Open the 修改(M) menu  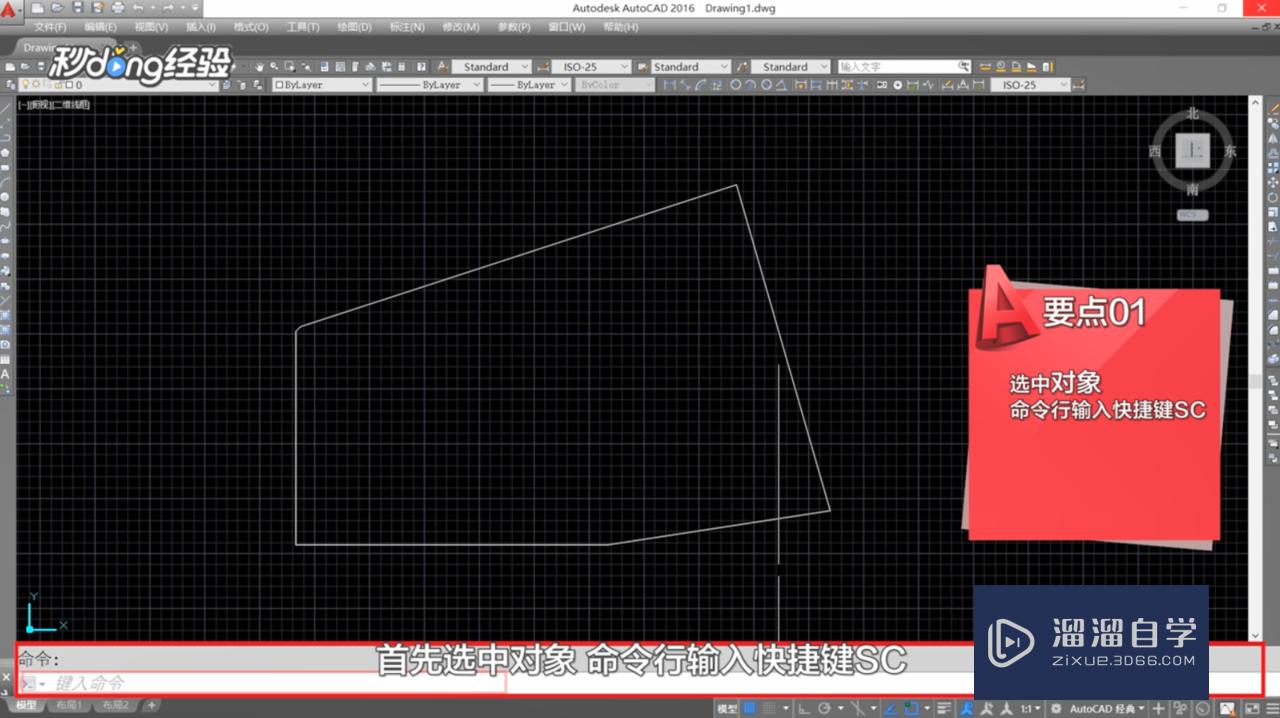[460, 27]
